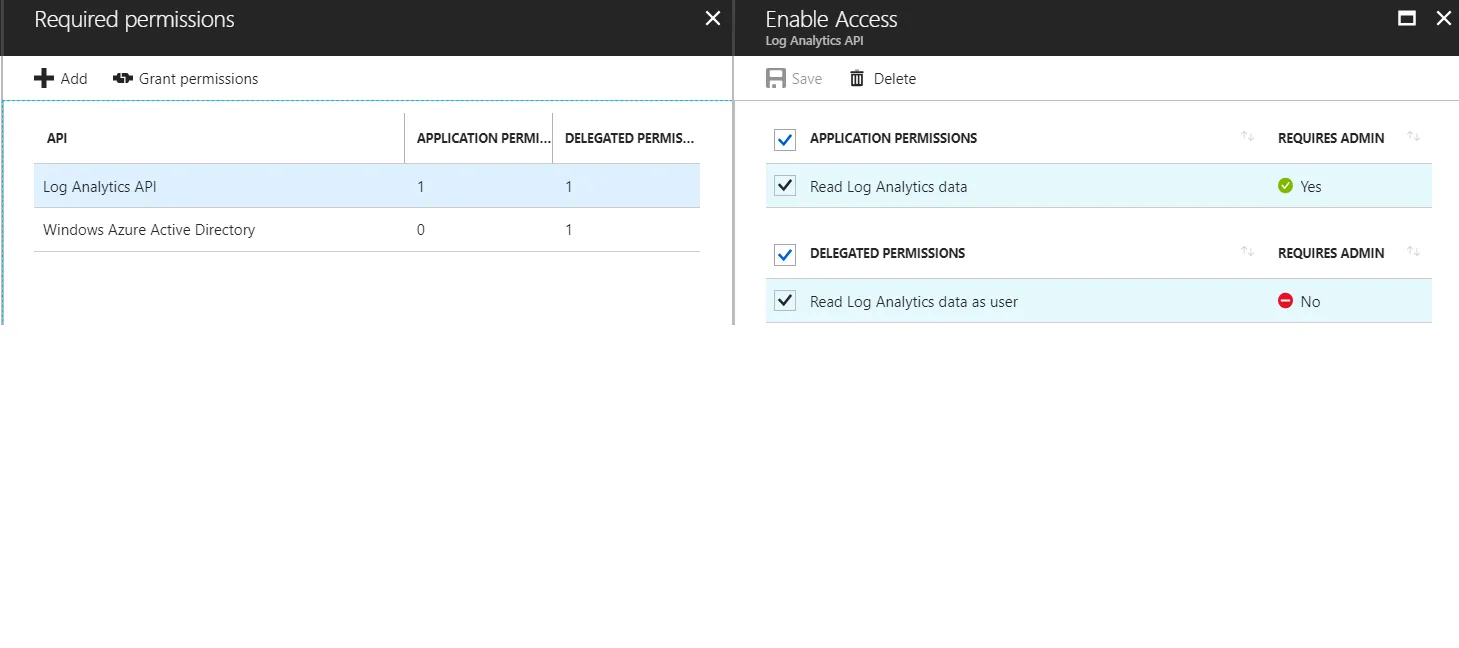Toggle the Delegated Permissions select-all checkbox
This screenshot has height=648, width=1459.
pos(785,254)
